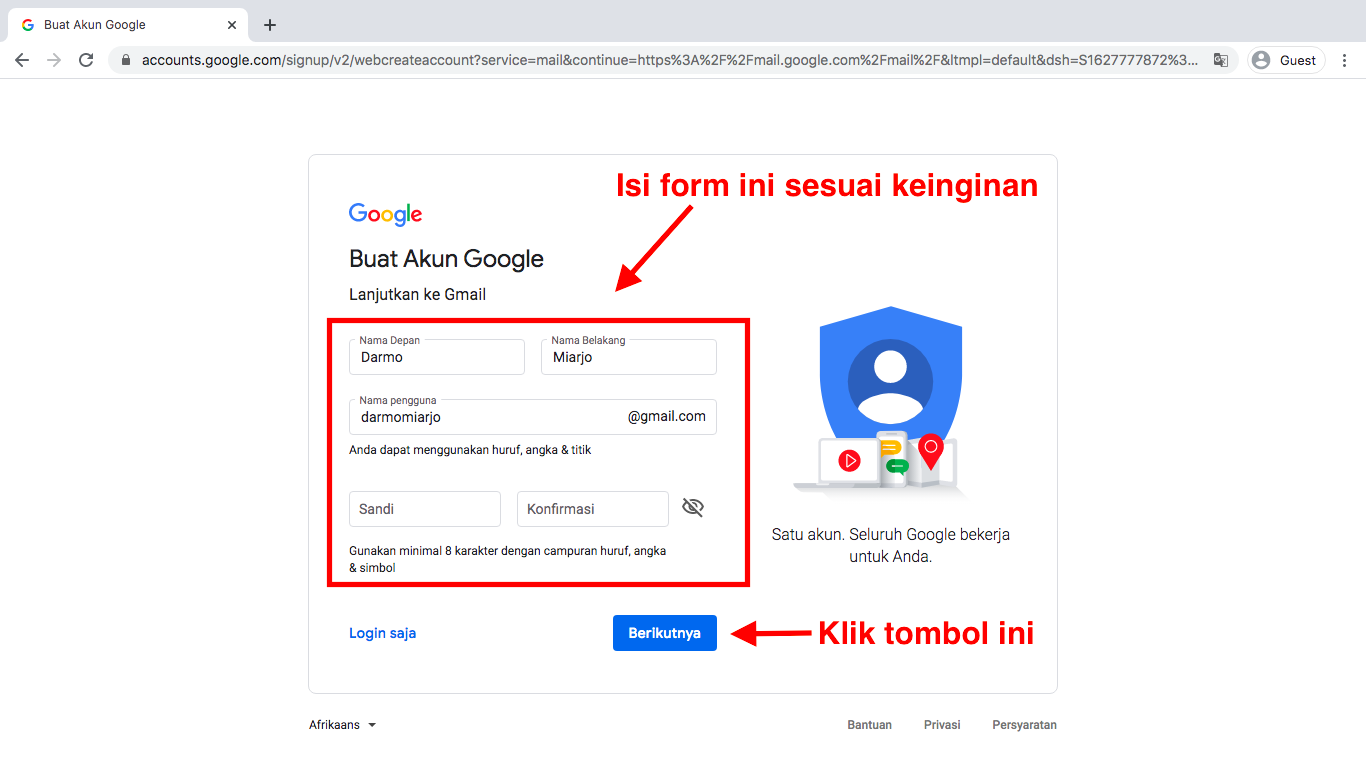Open the Persyaratan link
This screenshot has width=1366, height=768.
click(1024, 725)
